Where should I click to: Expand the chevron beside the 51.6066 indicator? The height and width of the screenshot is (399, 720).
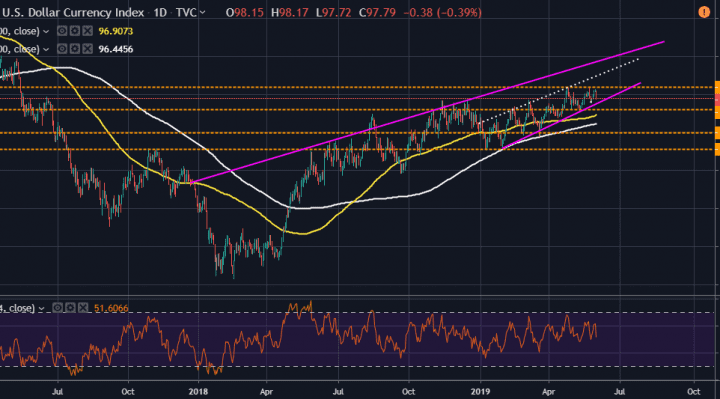tap(41, 309)
